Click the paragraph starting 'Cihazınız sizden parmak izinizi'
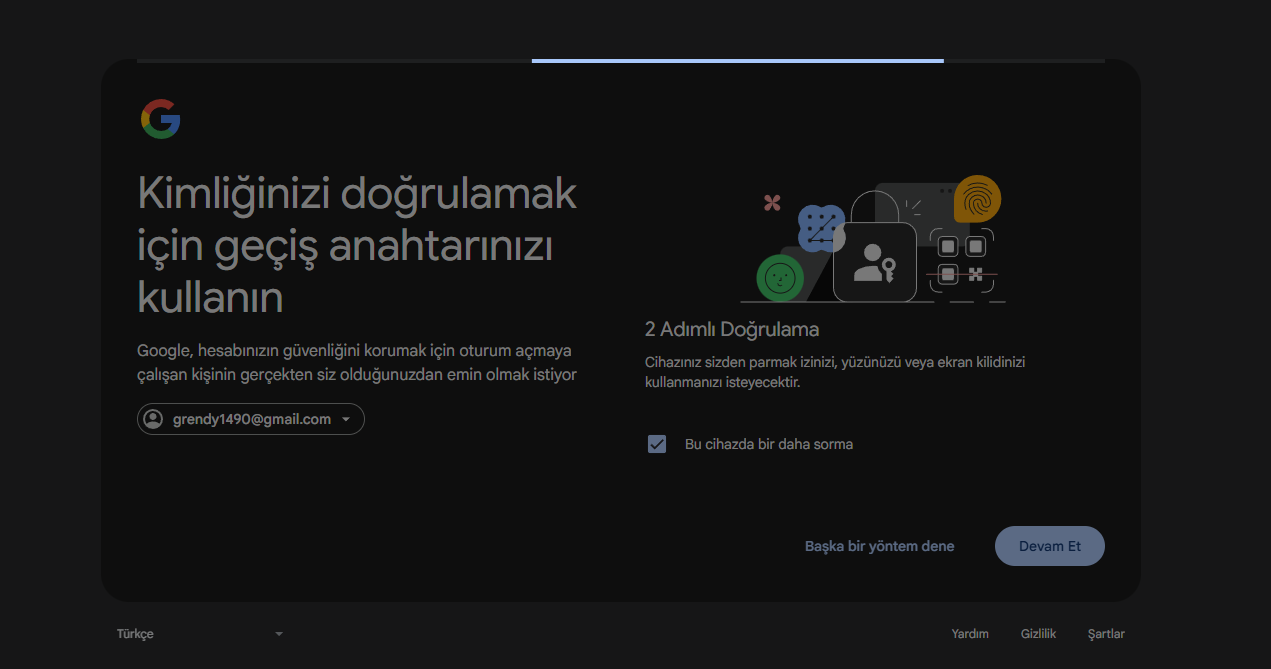The width and height of the screenshot is (1271, 669). (x=835, y=372)
